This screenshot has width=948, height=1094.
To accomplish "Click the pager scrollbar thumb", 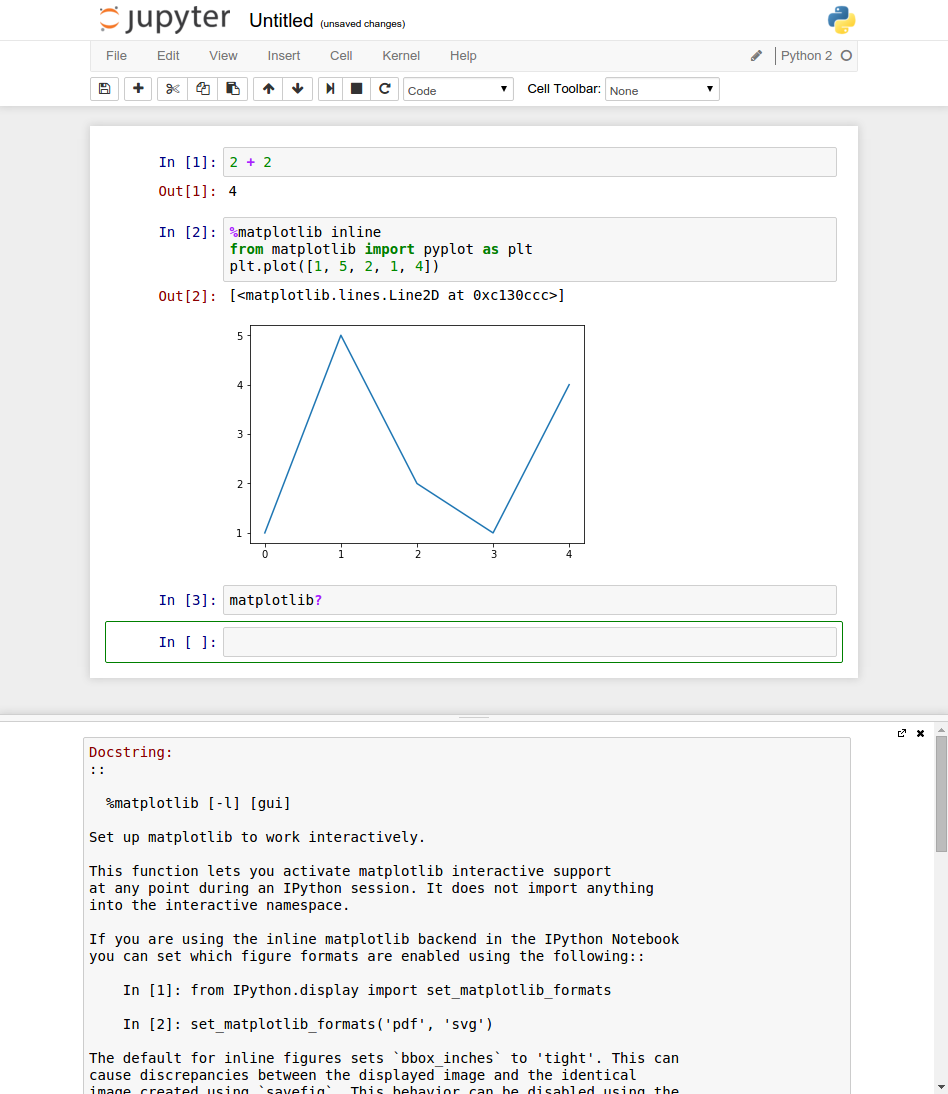I will point(941,794).
